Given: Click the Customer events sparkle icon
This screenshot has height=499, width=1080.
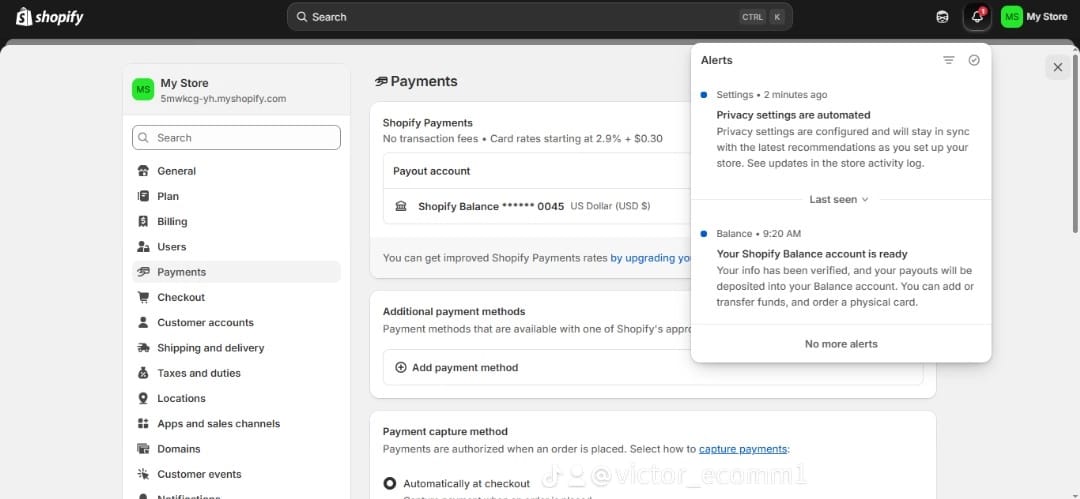Looking at the screenshot, I should point(143,474).
